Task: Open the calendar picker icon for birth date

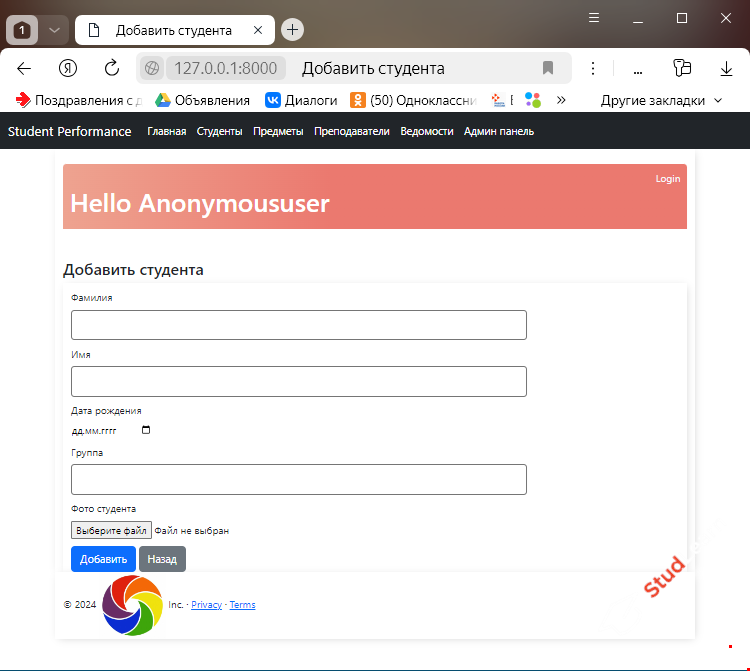Action: pyautogui.click(x=146, y=430)
